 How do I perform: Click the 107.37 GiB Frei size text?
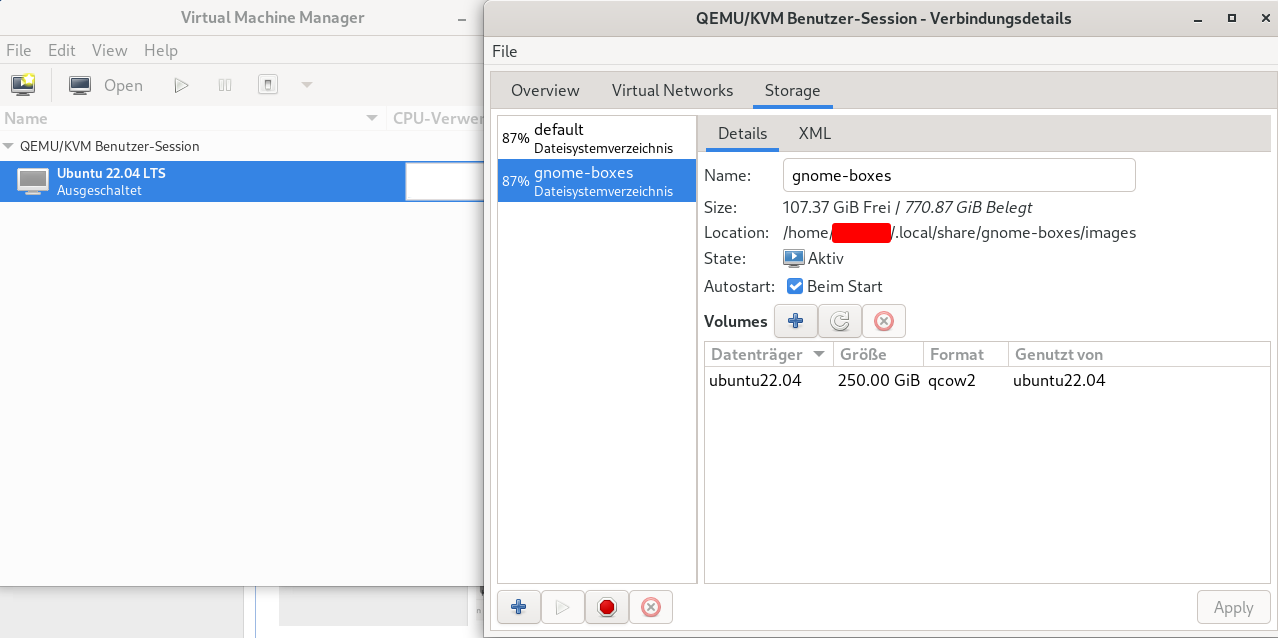839,207
